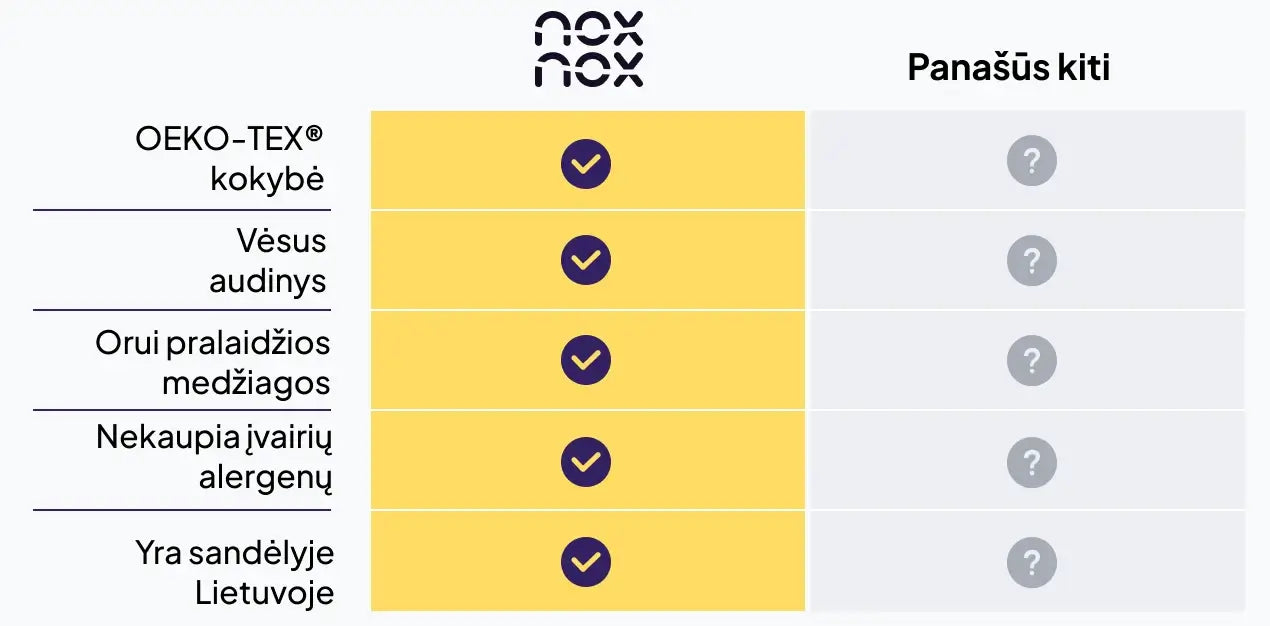Click checkmark for Nekaupia įvairių alergenų
The height and width of the screenshot is (626, 1270).
click(586, 461)
